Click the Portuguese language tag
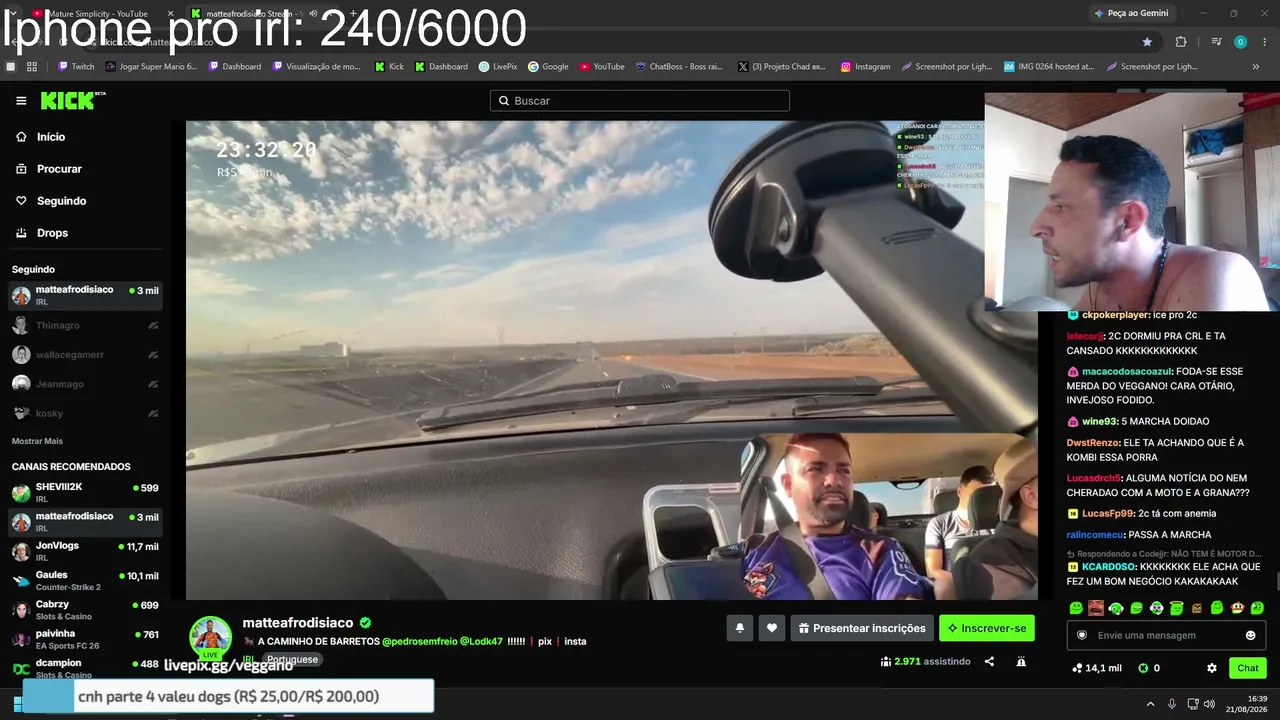 (292, 660)
